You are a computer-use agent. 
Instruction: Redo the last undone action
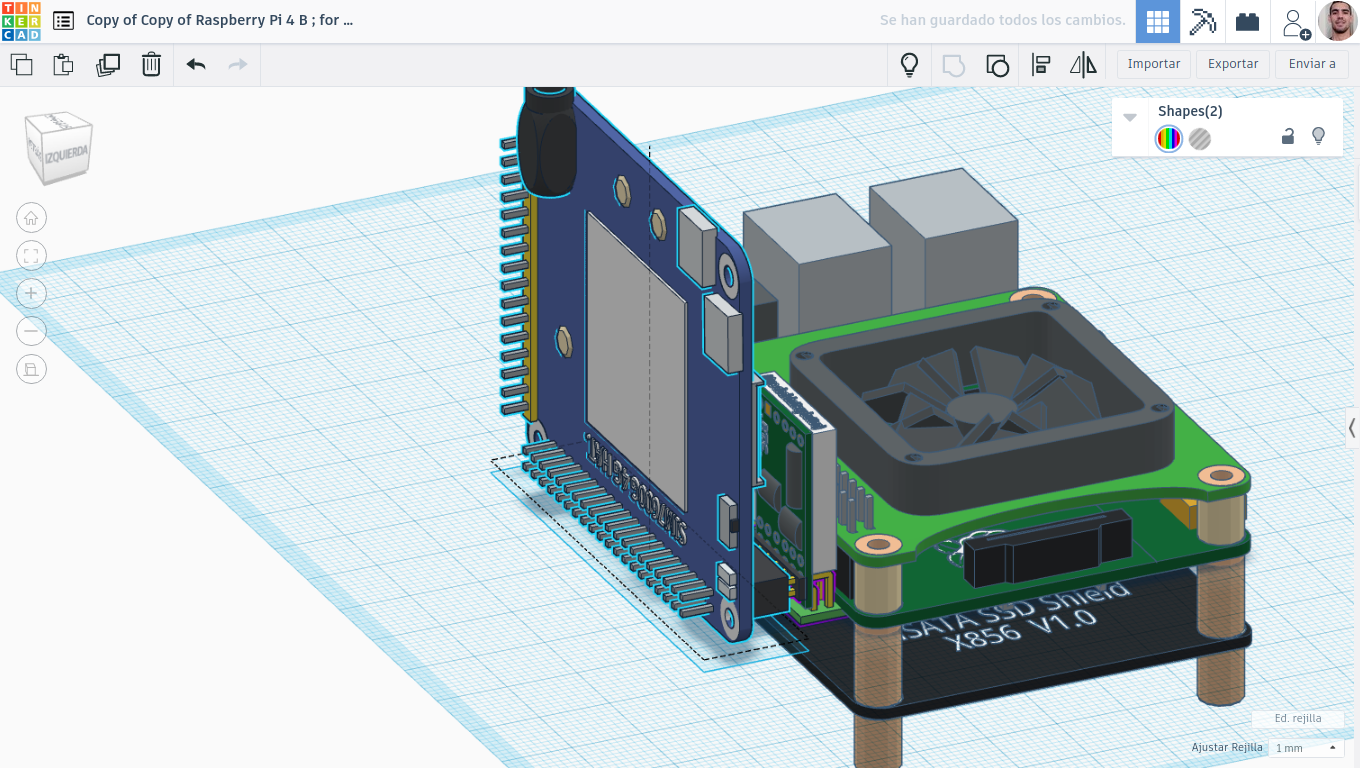[237, 65]
